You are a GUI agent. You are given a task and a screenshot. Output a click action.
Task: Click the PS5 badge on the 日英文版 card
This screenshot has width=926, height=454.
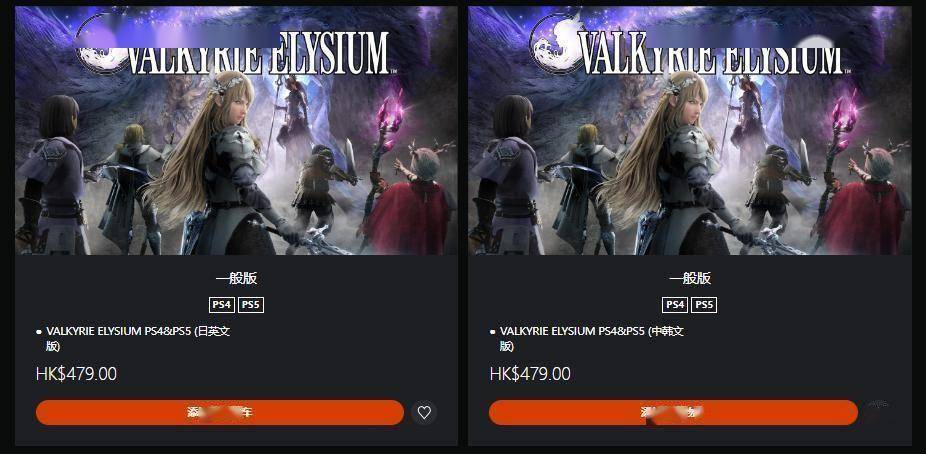251,305
